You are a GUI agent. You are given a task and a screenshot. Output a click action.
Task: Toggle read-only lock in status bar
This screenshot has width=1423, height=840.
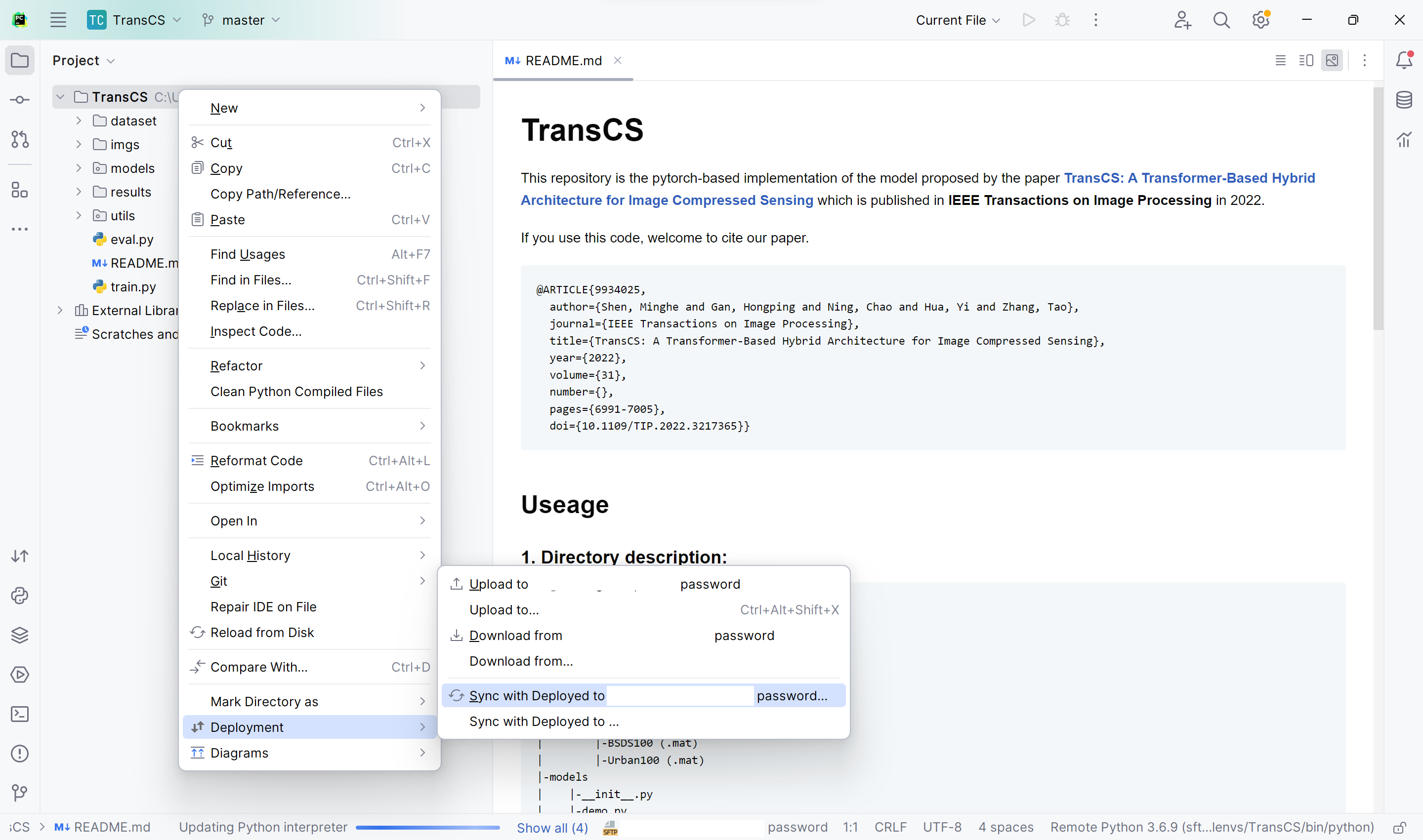1400,828
